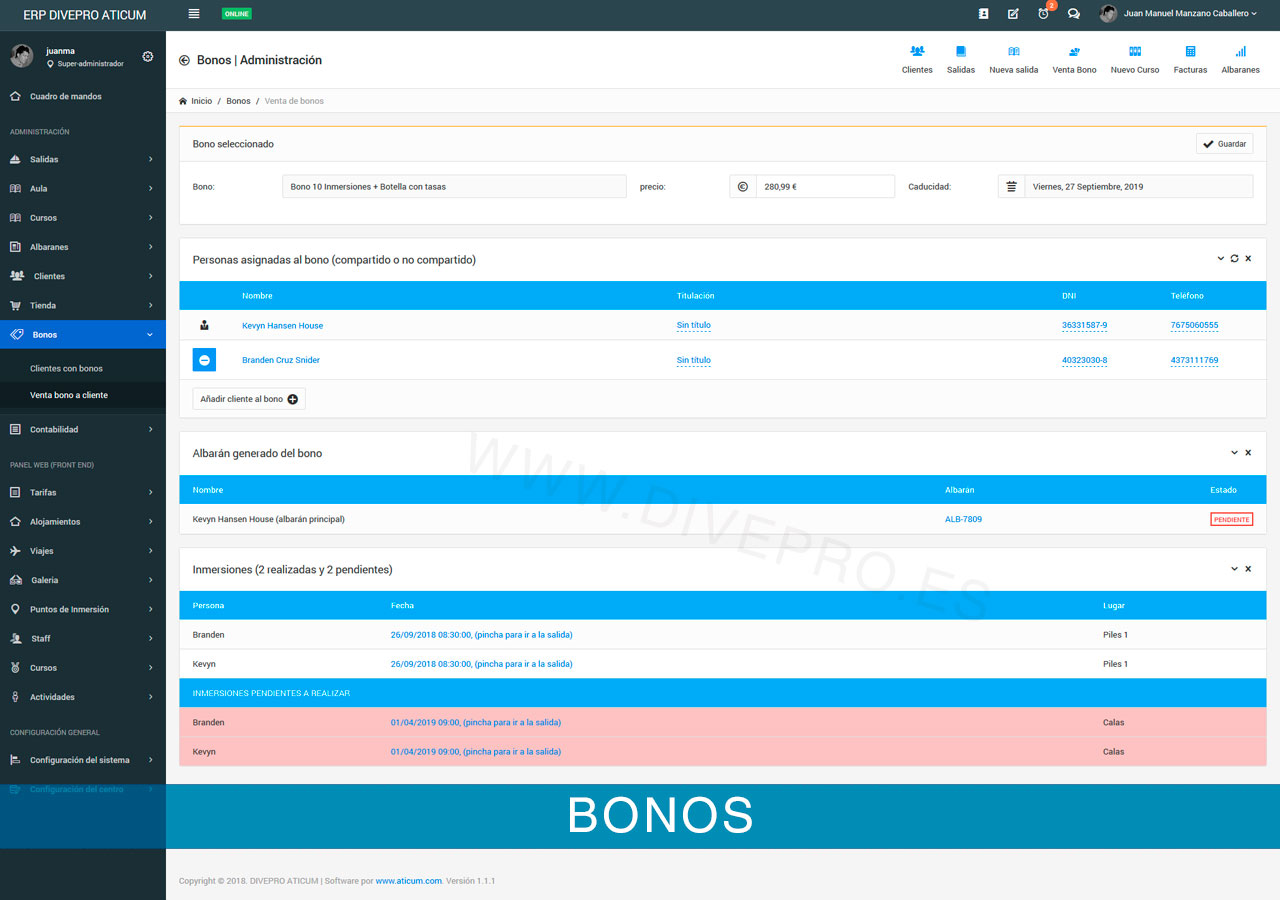Expand Salidas in the sidebar

tap(83, 159)
